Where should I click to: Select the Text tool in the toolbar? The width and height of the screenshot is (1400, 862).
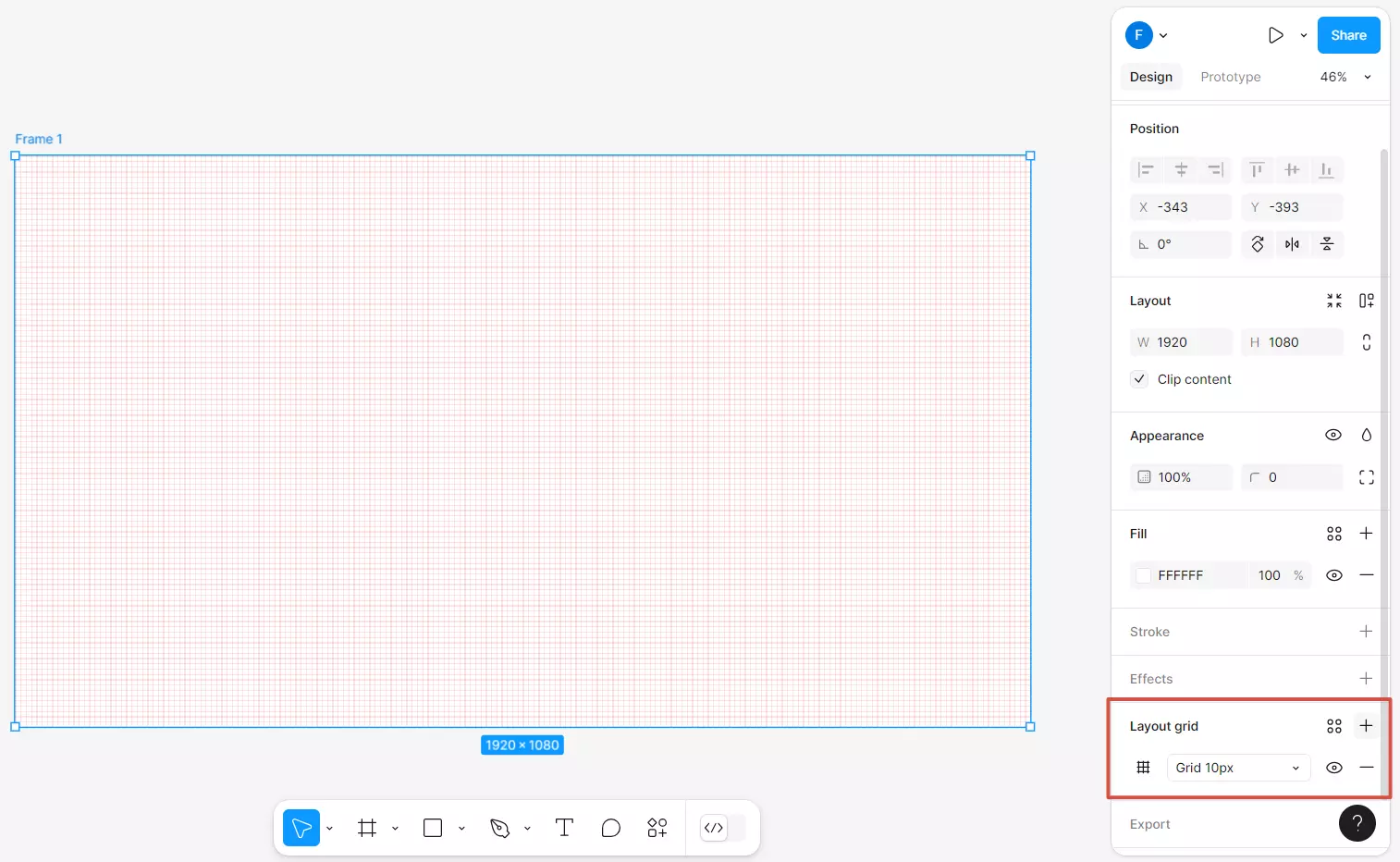(x=564, y=828)
